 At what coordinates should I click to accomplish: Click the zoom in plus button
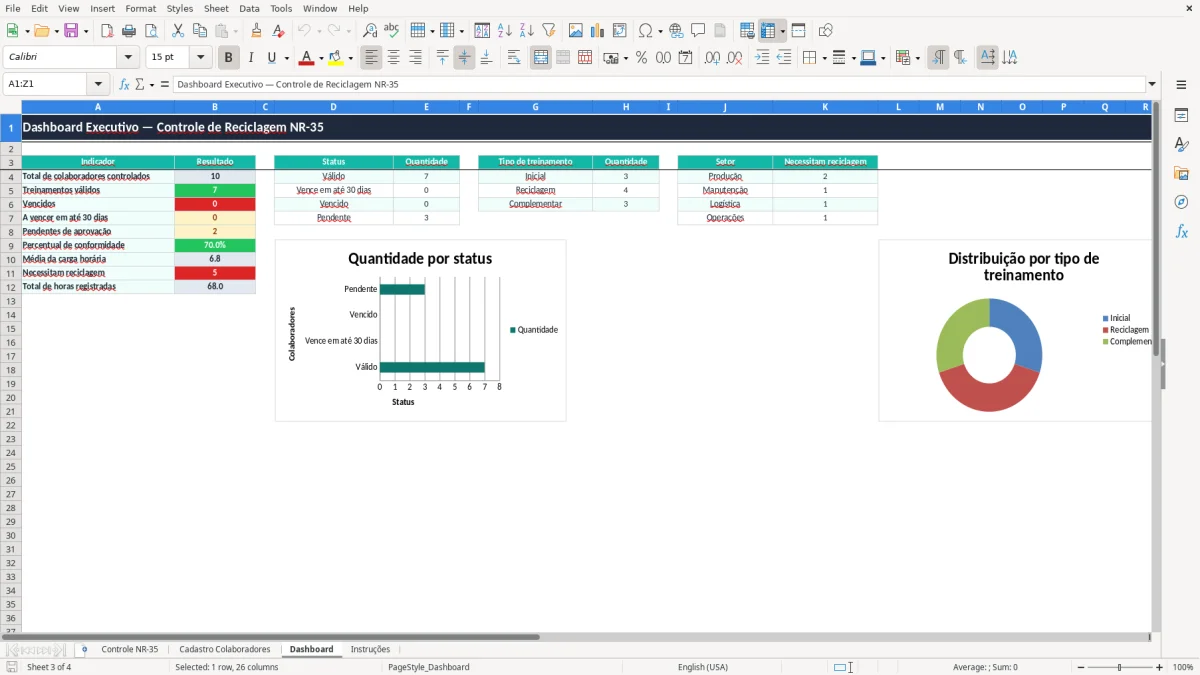tap(1160, 667)
